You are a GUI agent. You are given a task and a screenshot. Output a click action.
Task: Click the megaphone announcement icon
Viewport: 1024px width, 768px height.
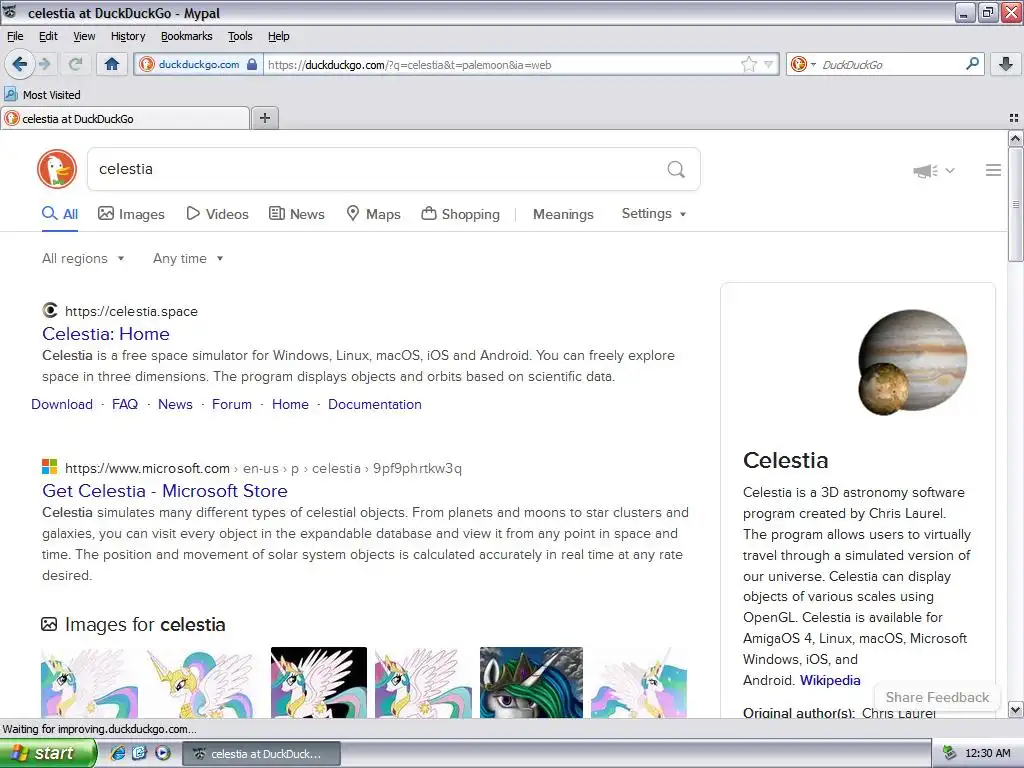925,170
